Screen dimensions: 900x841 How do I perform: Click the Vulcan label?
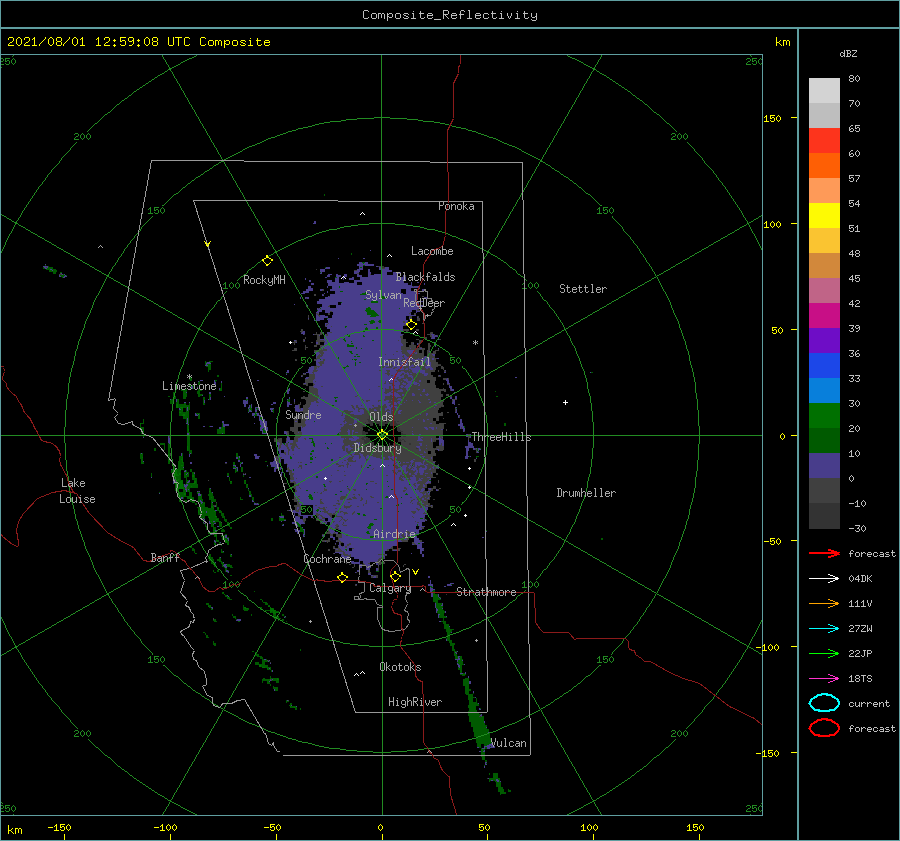coord(509,743)
